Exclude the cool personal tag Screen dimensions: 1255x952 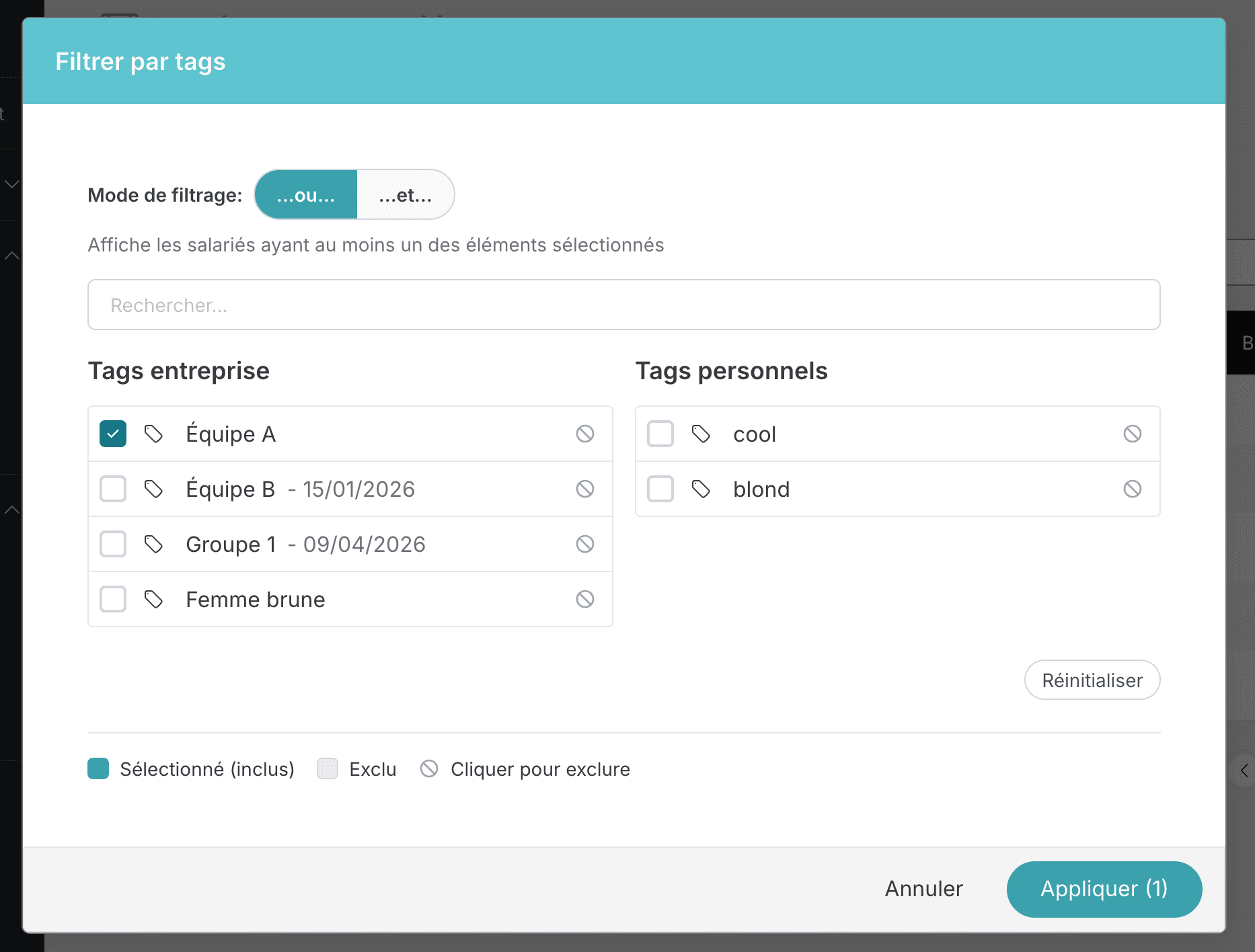pos(1133,434)
